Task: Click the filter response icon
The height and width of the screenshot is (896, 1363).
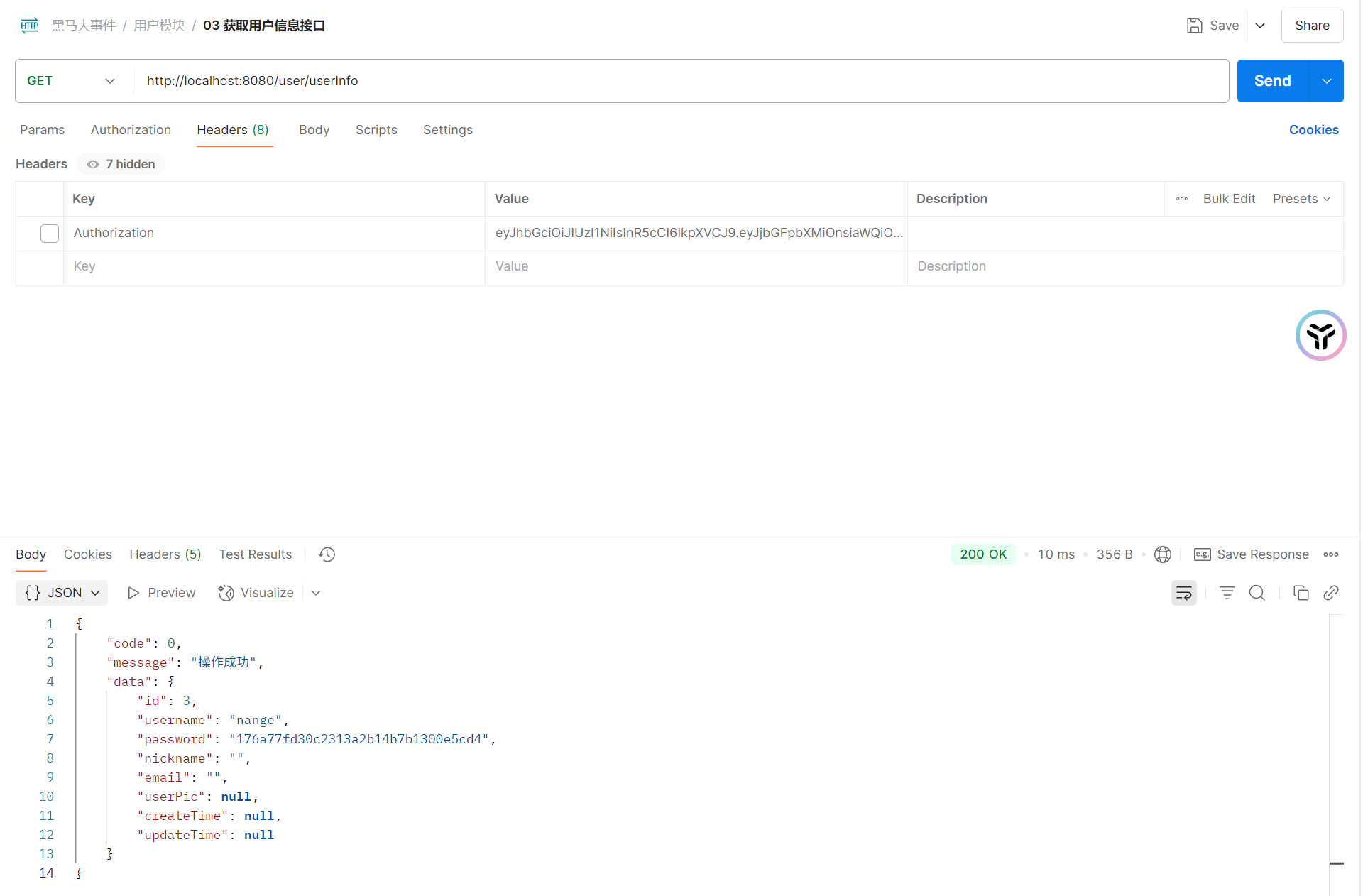Action: tap(1227, 593)
